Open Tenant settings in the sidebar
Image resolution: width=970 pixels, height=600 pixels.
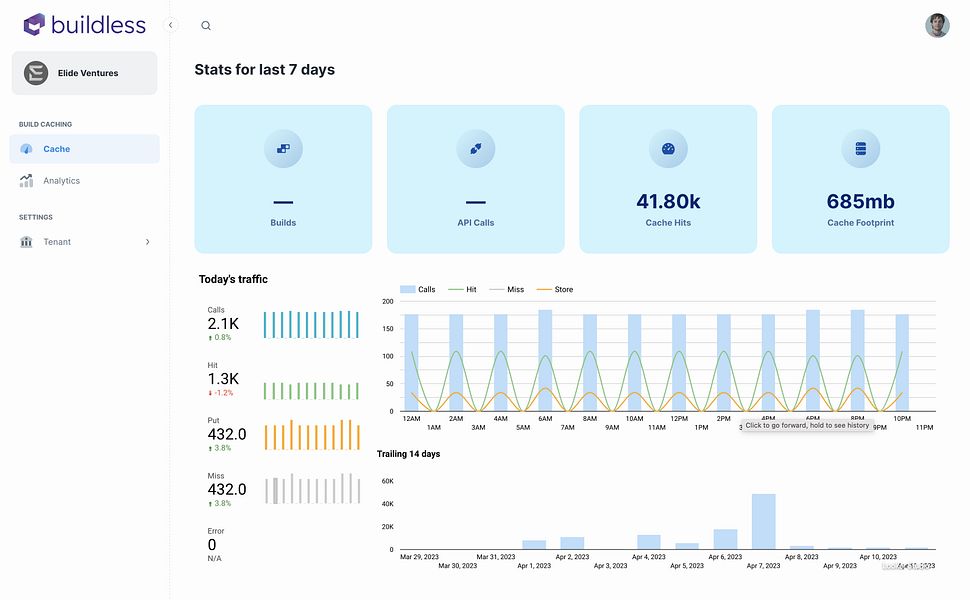84,242
